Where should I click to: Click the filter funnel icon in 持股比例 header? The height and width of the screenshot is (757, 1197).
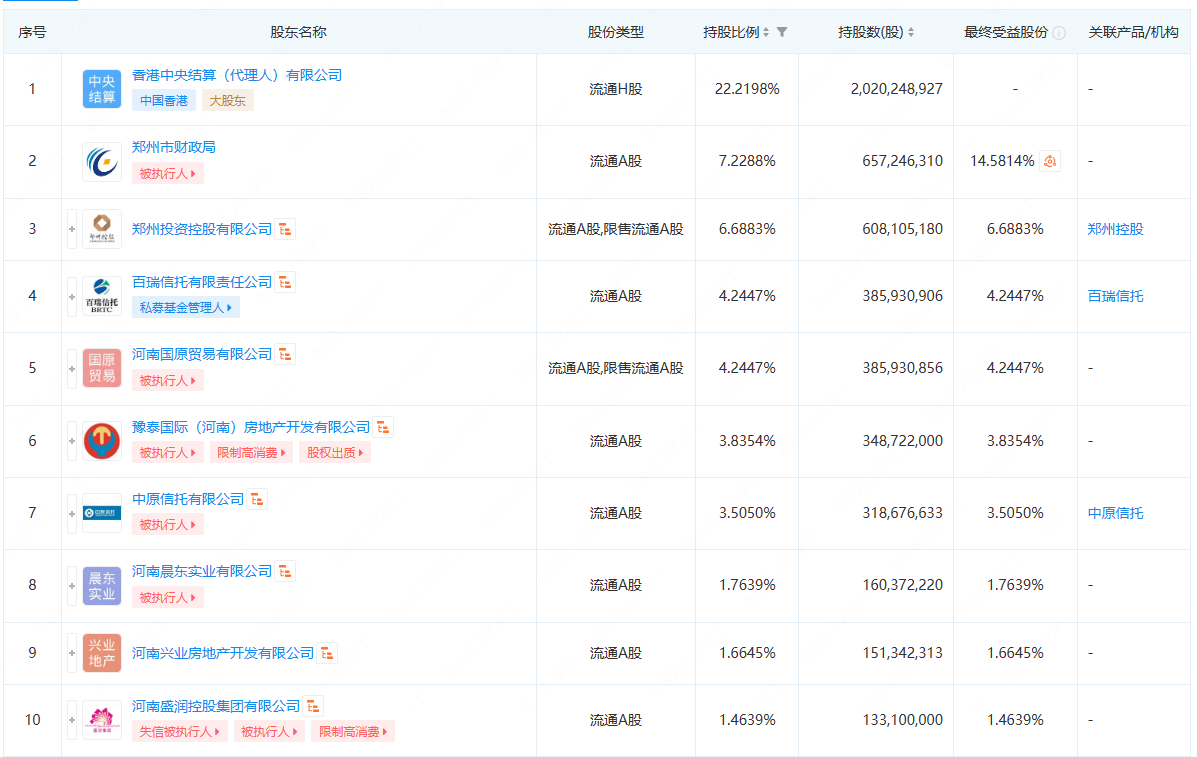pos(782,32)
